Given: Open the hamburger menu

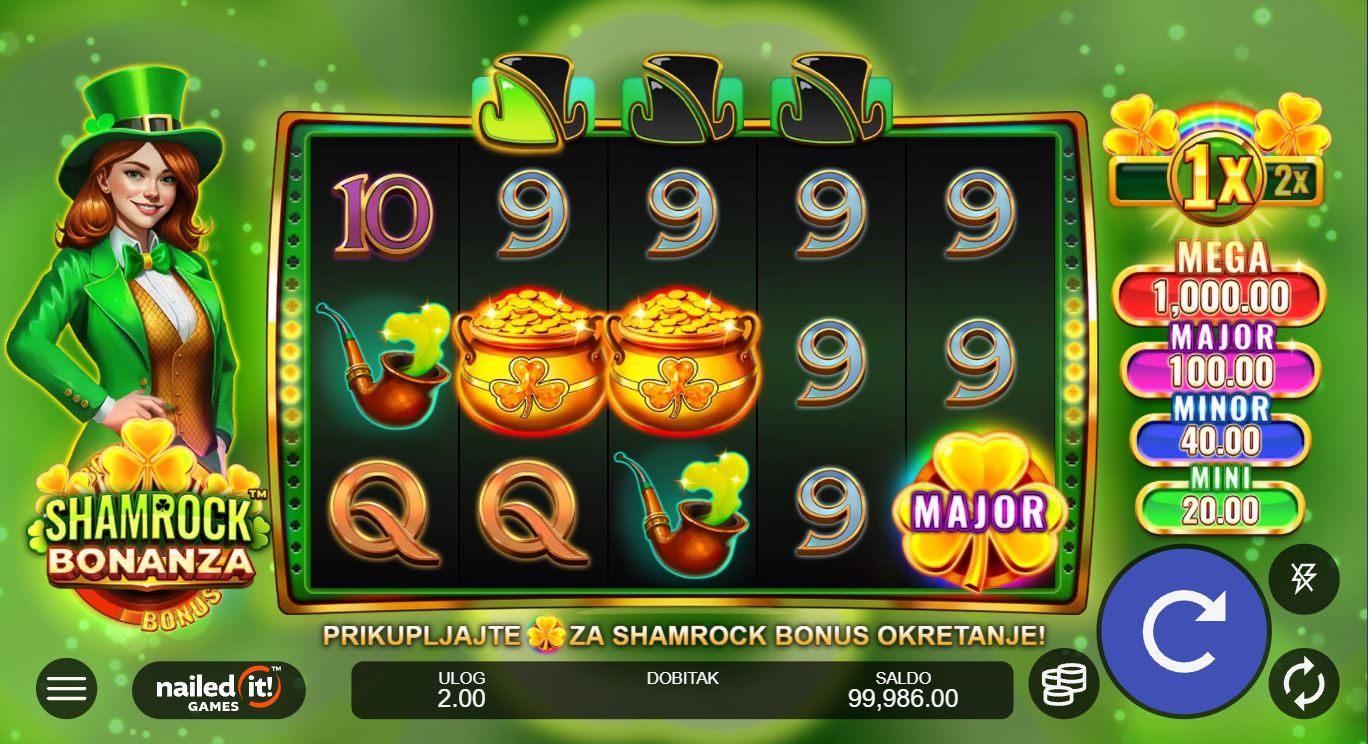Looking at the screenshot, I should [x=67, y=688].
